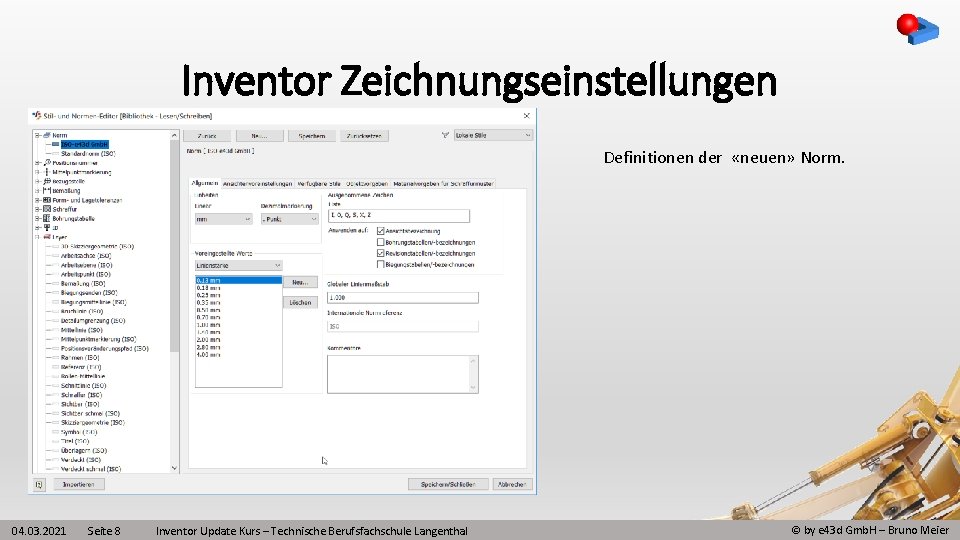Uncheck the Revisionstabellen/-bezeichnungen checkbox
Screen dimensions: 960x540
pyautogui.click(x=381, y=253)
